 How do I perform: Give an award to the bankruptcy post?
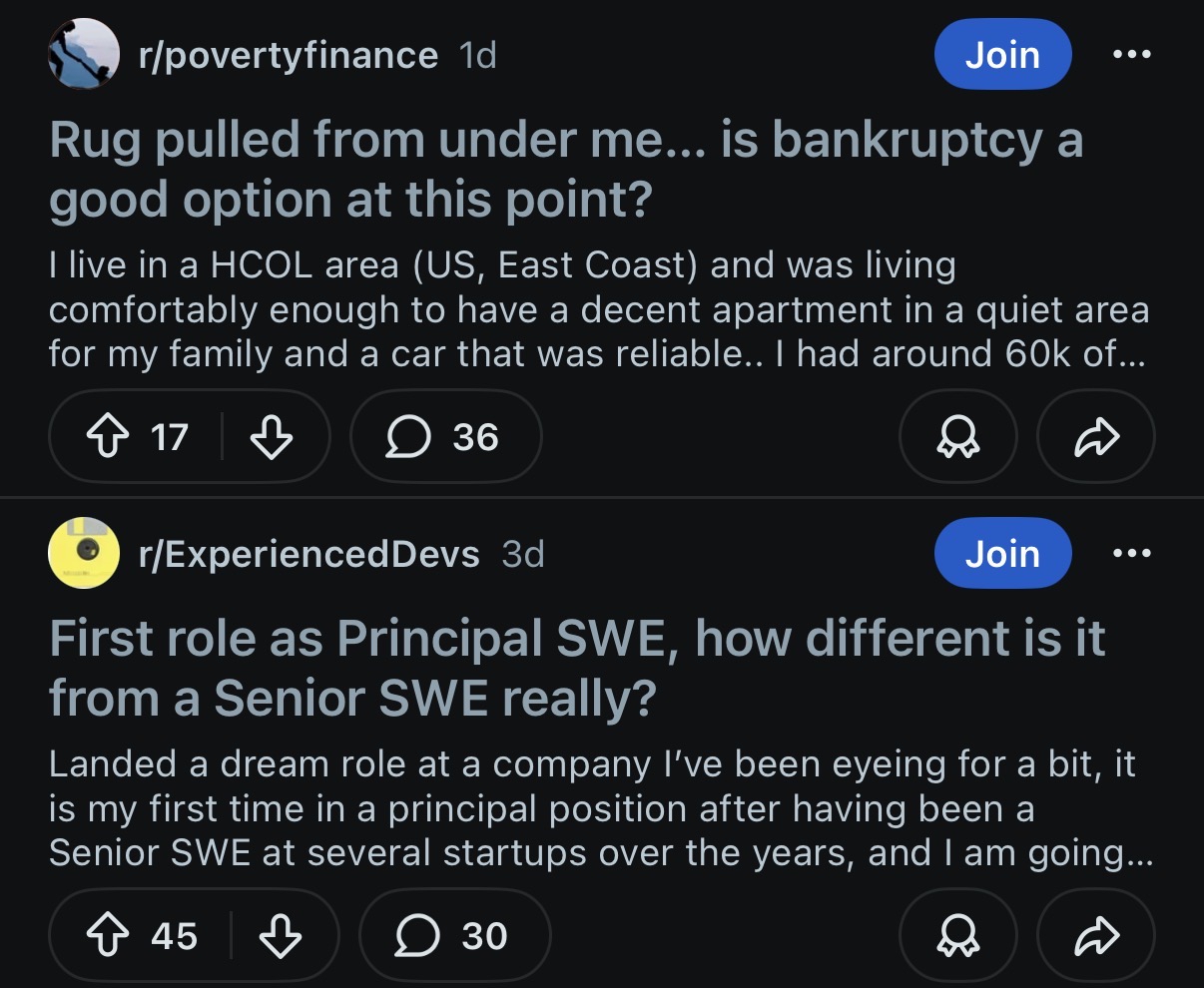(958, 437)
